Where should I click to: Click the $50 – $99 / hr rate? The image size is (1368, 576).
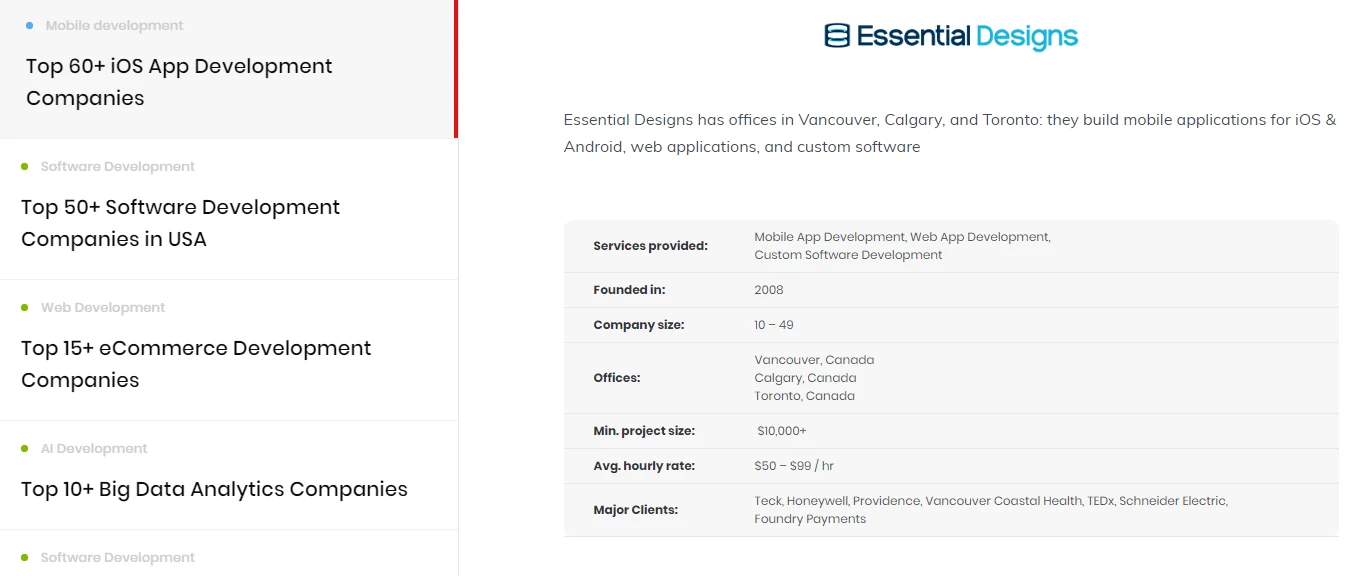[x=794, y=466]
